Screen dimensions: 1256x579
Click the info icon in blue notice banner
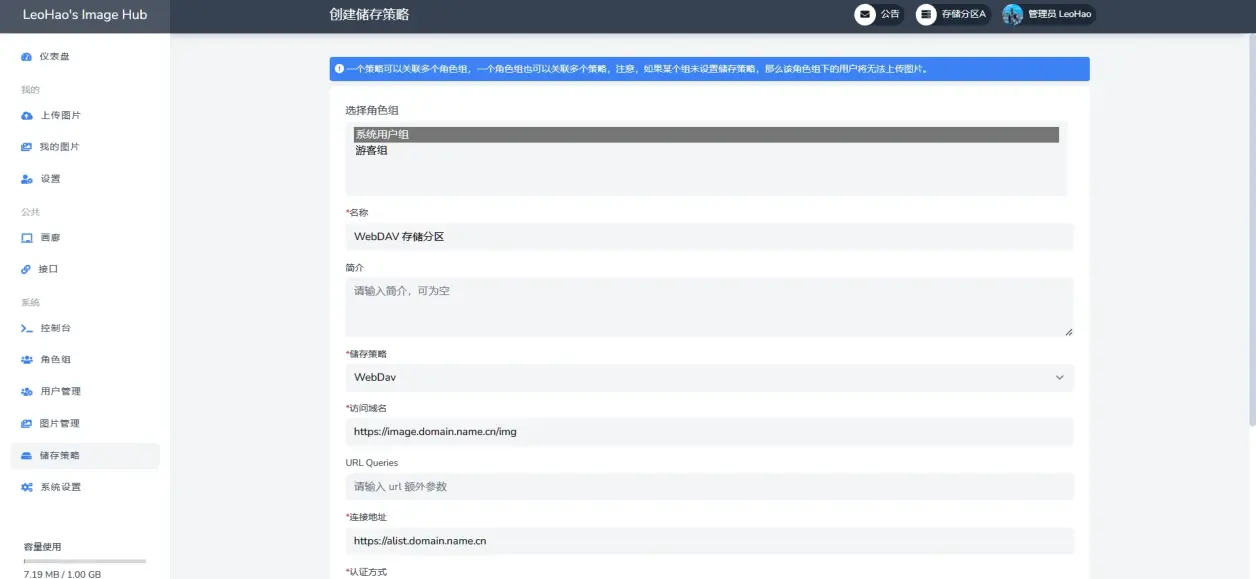tap(340, 69)
